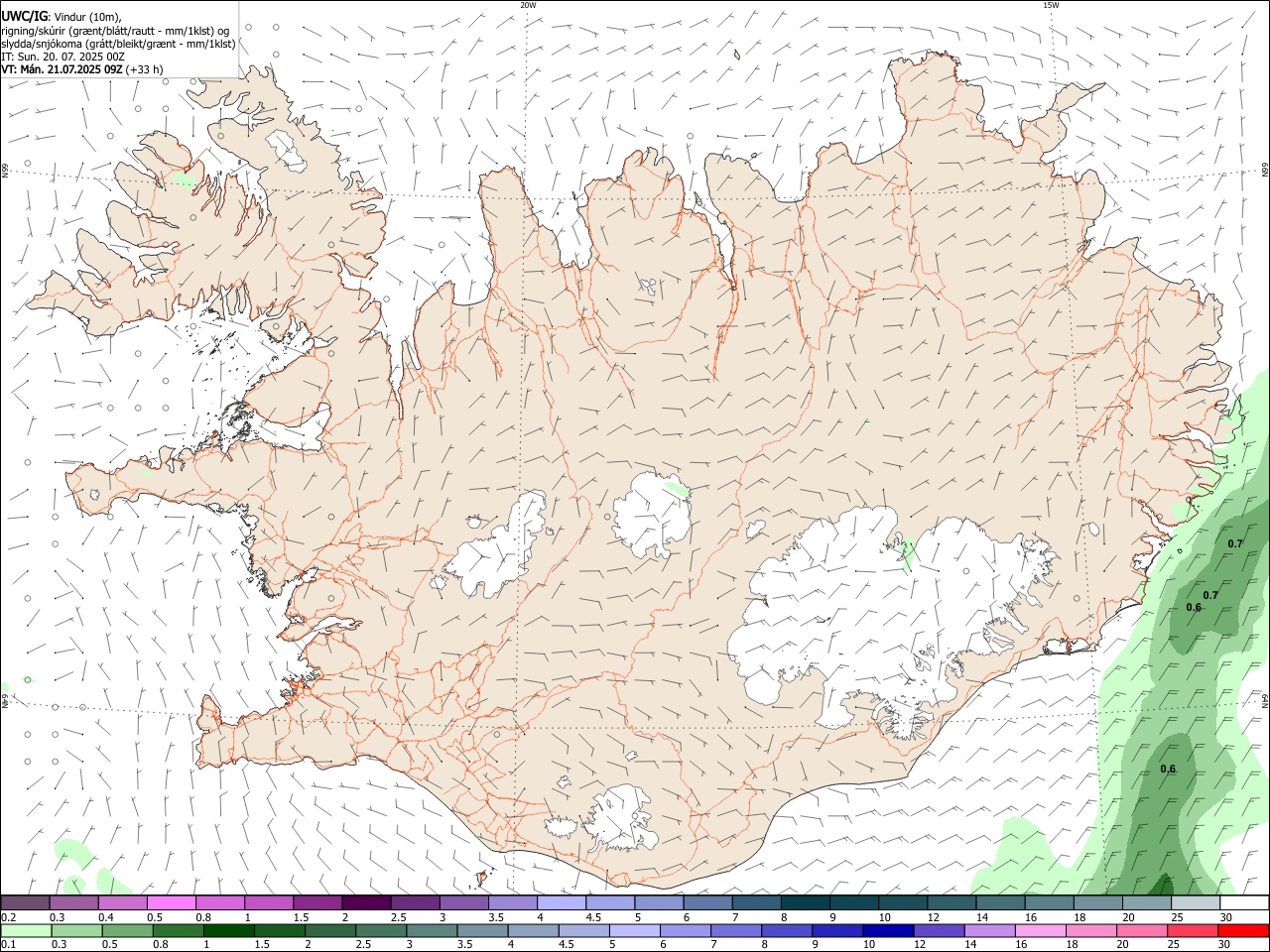Click the slydda/snjókoma legend description line

[x=118, y=44]
